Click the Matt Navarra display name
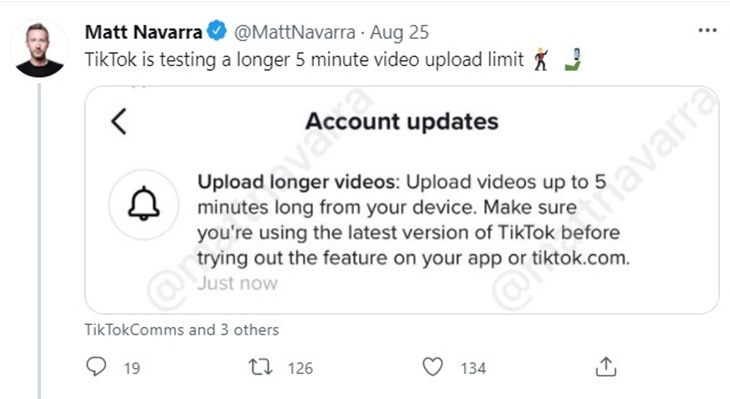Image resolution: width=730 pixels, height=399 pixels. tap(143, 32)
